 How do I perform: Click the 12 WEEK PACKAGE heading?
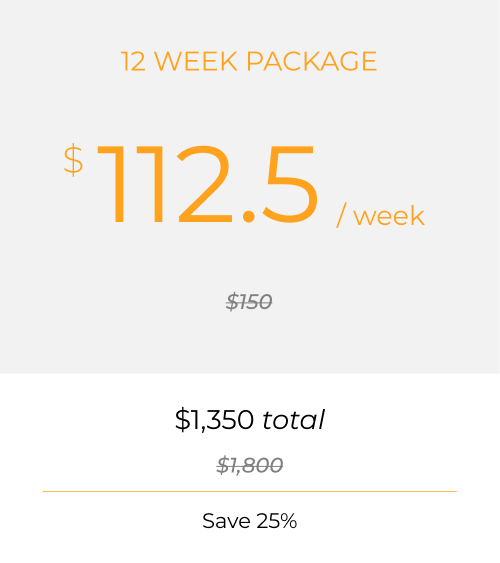point(249,61)
